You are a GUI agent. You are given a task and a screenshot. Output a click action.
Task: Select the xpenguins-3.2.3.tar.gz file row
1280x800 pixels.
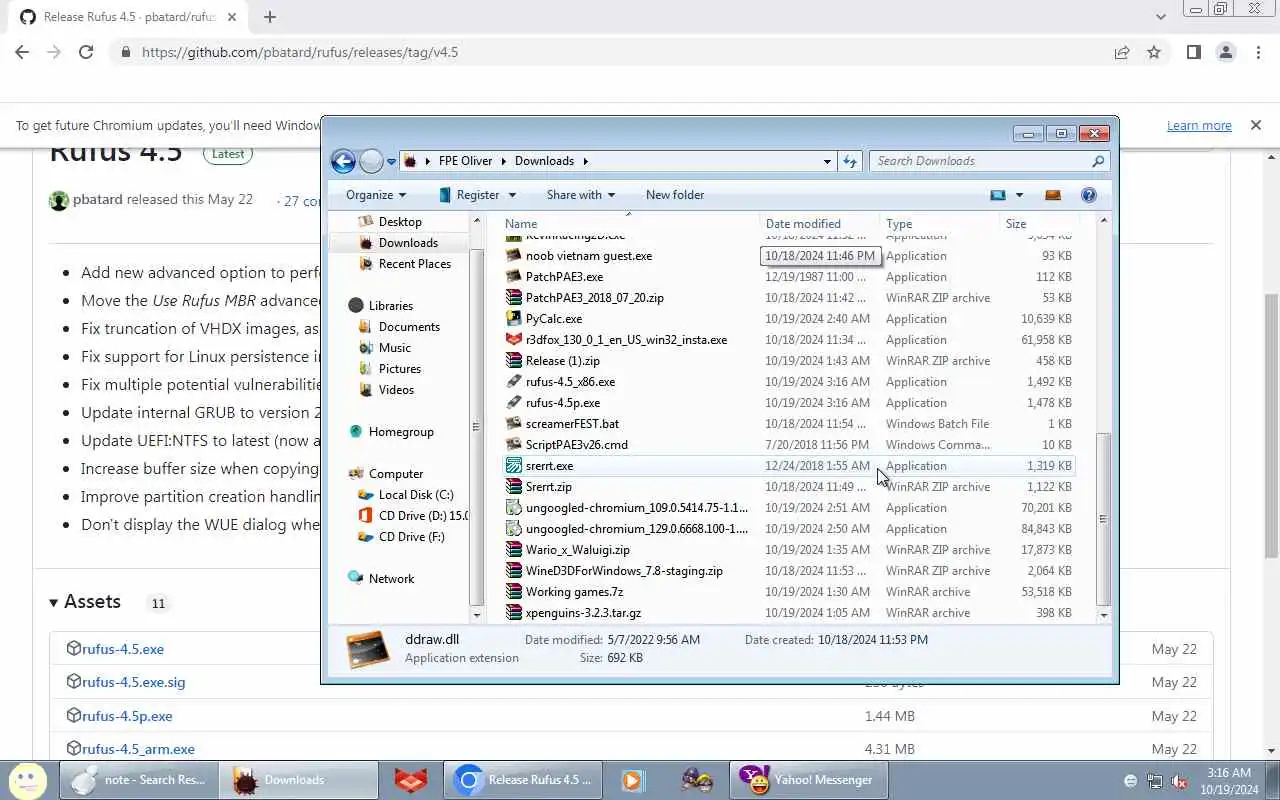pyautogui.click(x=788, y=613)
